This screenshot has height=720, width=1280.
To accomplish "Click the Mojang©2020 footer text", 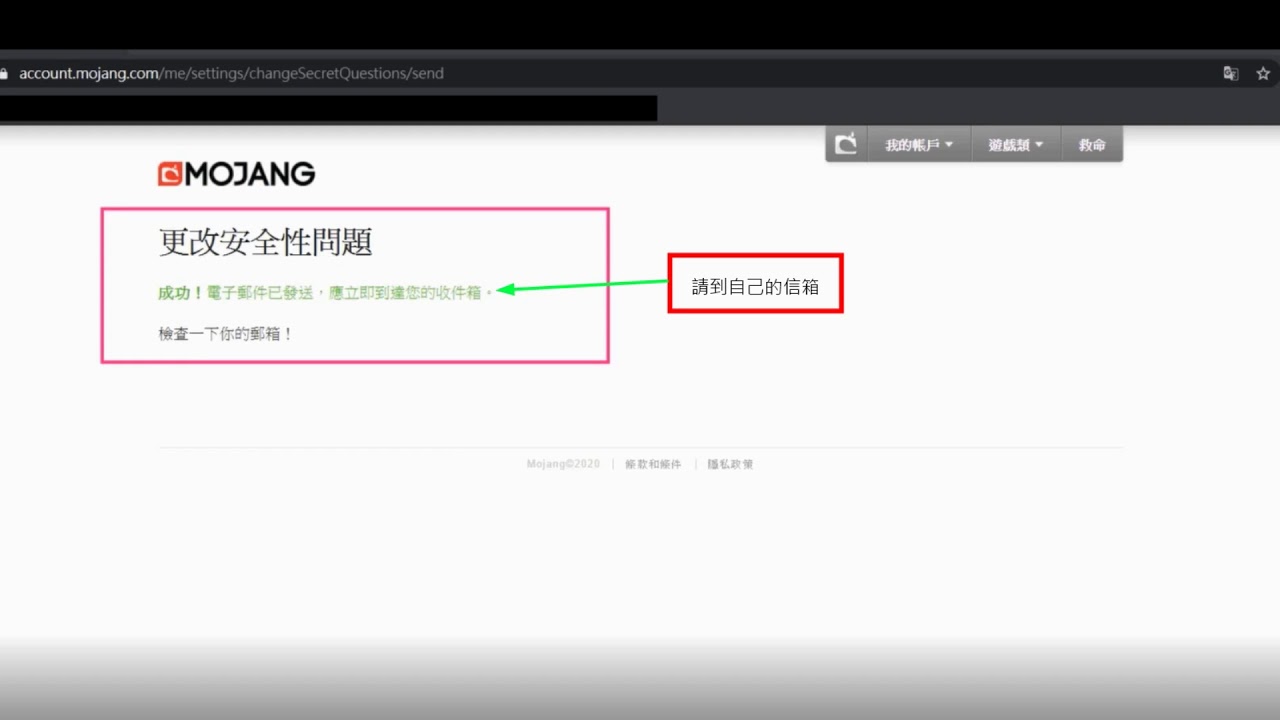I will point(563,464).
